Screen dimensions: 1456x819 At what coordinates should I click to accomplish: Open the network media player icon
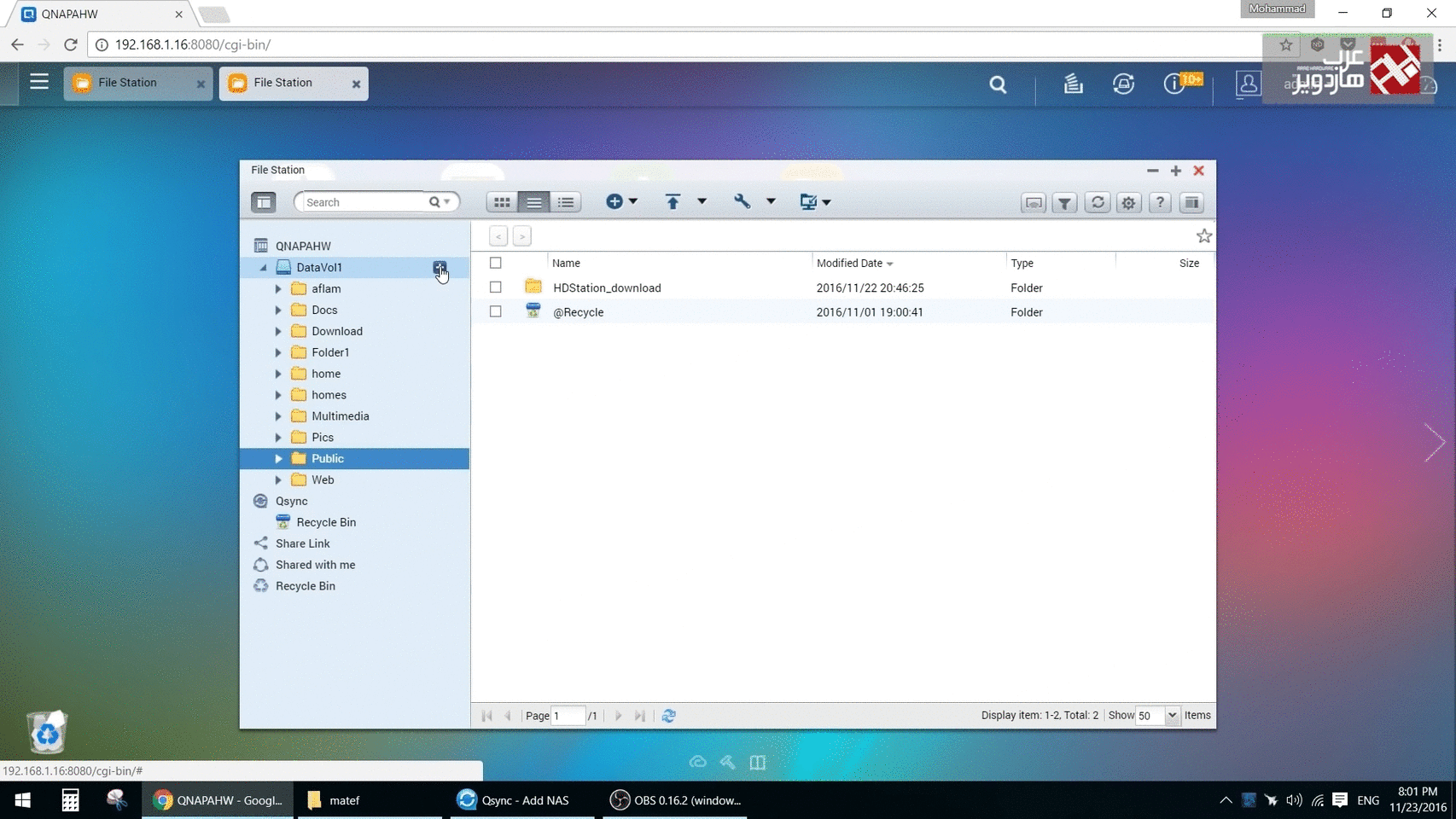point(1034,203)
